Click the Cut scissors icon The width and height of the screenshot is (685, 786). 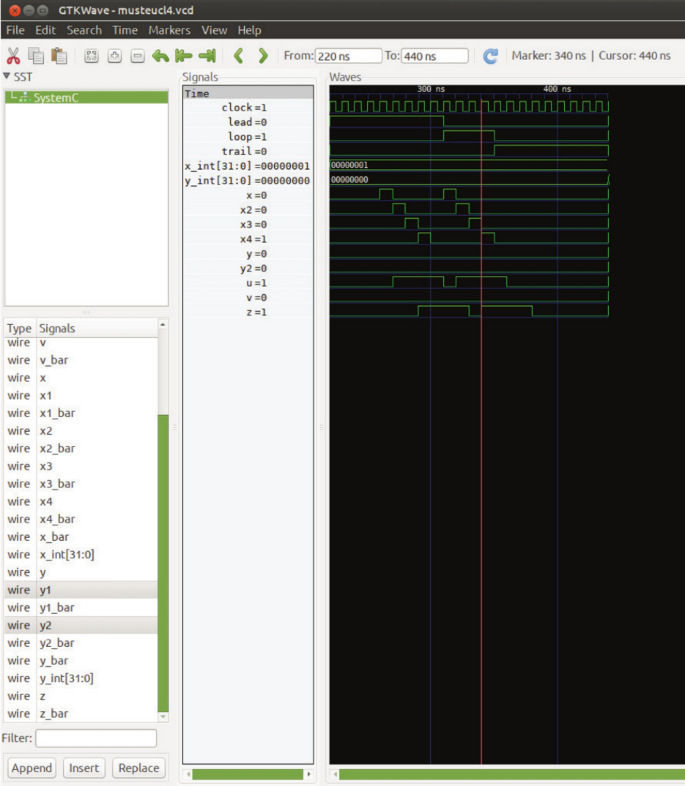(x=14, y=56)
